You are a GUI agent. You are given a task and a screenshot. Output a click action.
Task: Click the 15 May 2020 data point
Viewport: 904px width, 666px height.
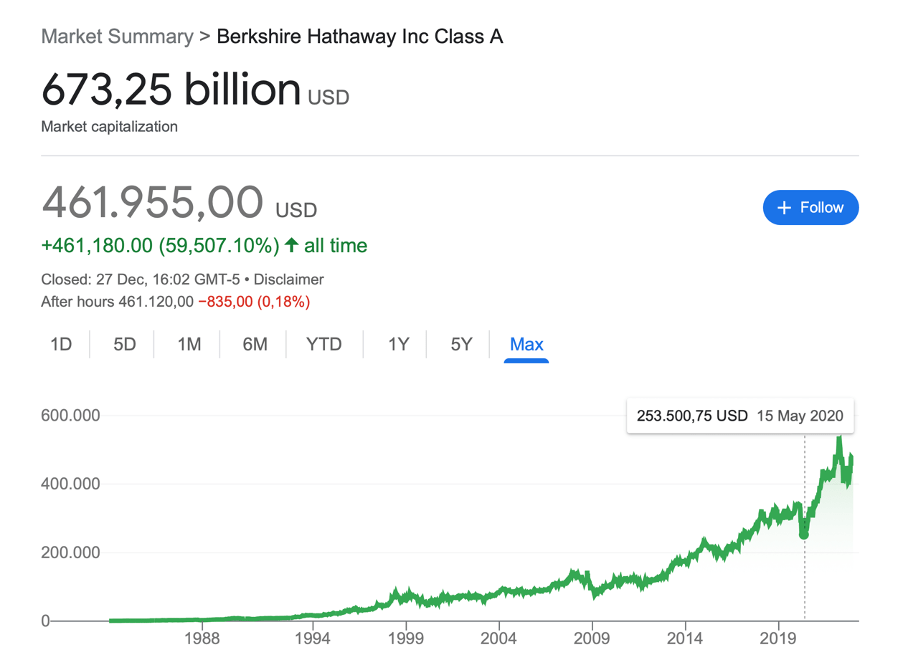tap(804, 535)
